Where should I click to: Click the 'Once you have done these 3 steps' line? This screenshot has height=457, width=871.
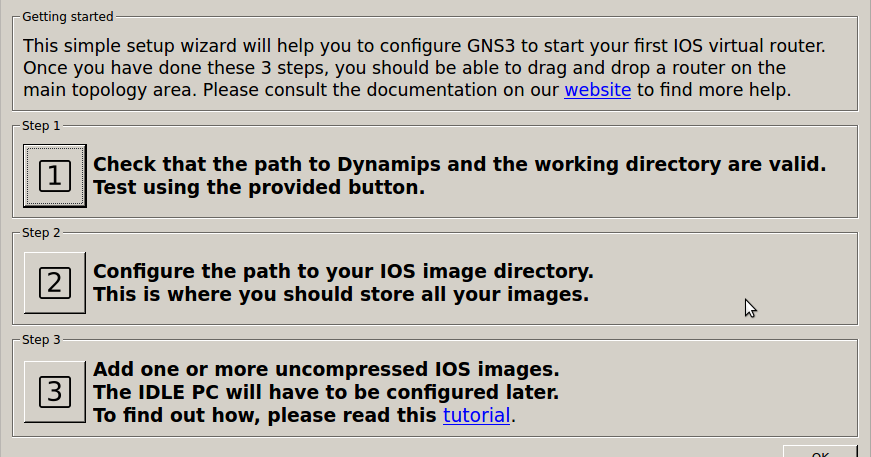pyautogui.click(x=404, y=68)
